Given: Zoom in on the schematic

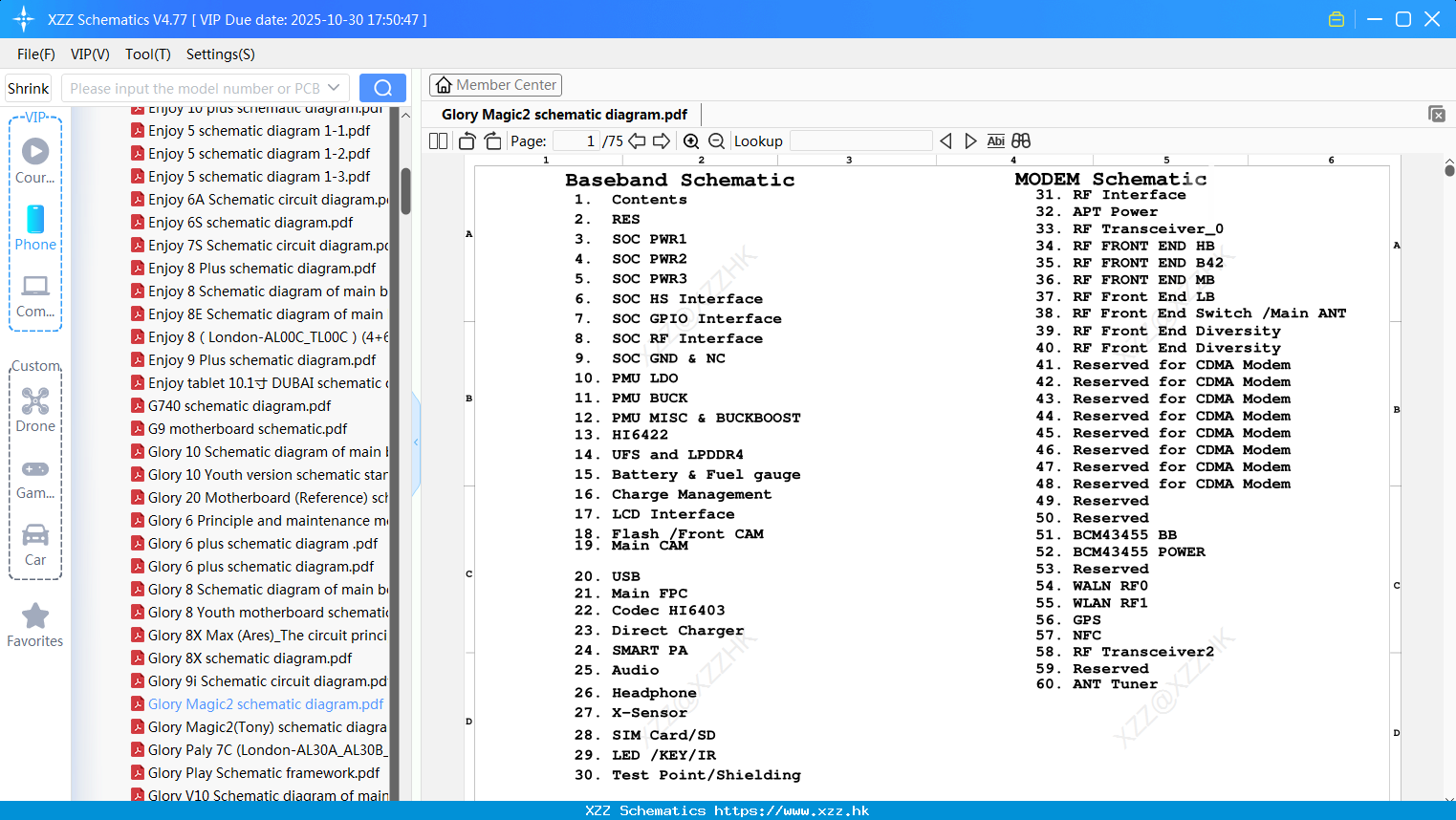Looking at the screenshot, I should [x=691, y=141].
